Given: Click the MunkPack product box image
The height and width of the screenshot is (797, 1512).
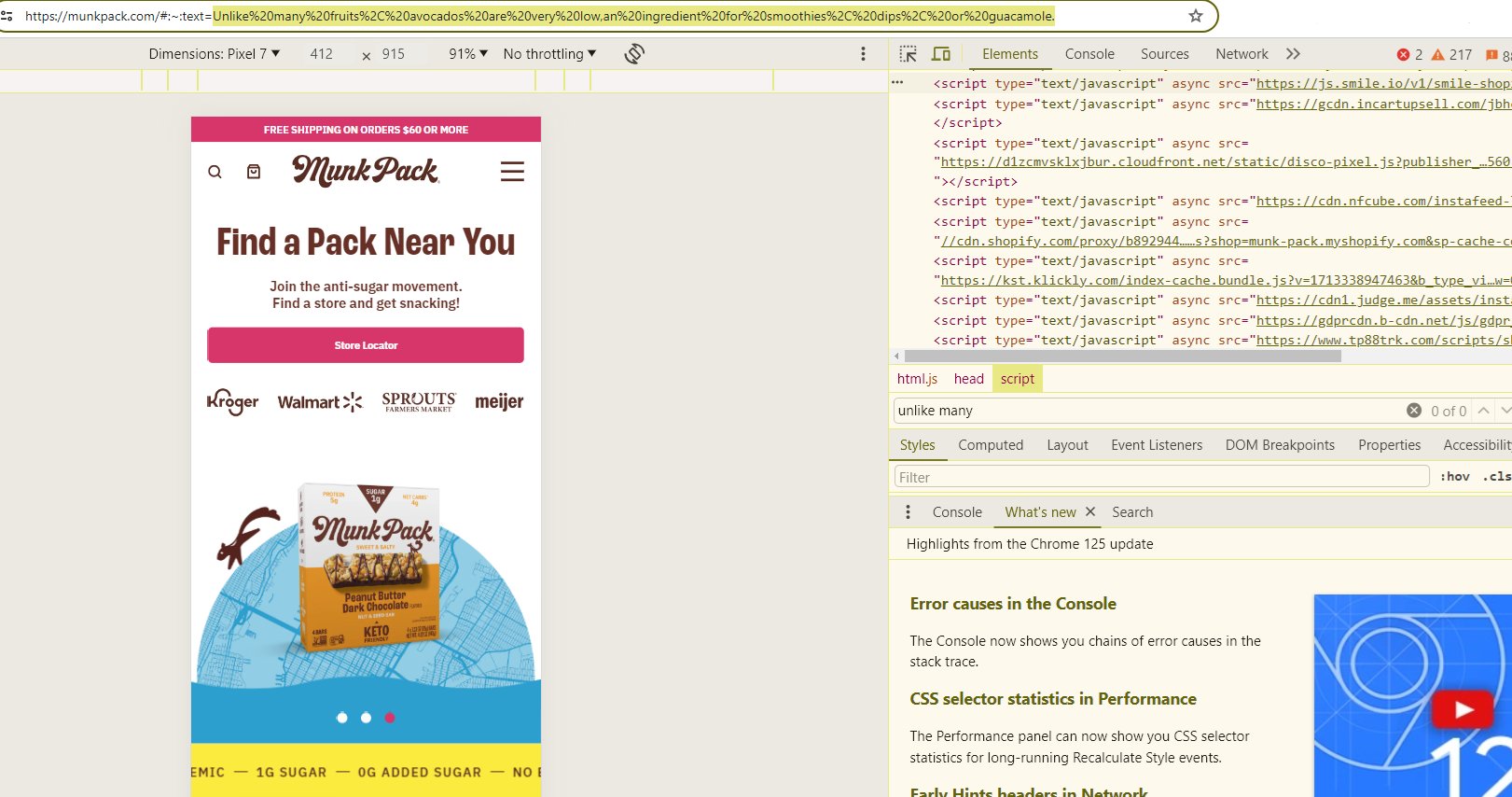Looking at the screenshot, I should pyautogui.click(x=368, y=567).
